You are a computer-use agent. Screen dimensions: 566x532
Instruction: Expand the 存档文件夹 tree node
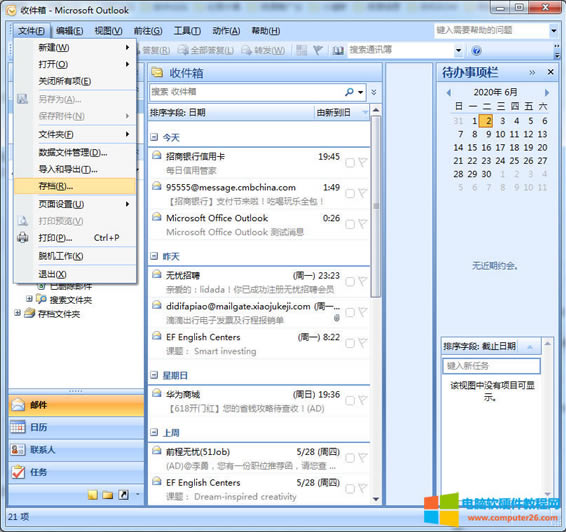click(x=17, y=313)
